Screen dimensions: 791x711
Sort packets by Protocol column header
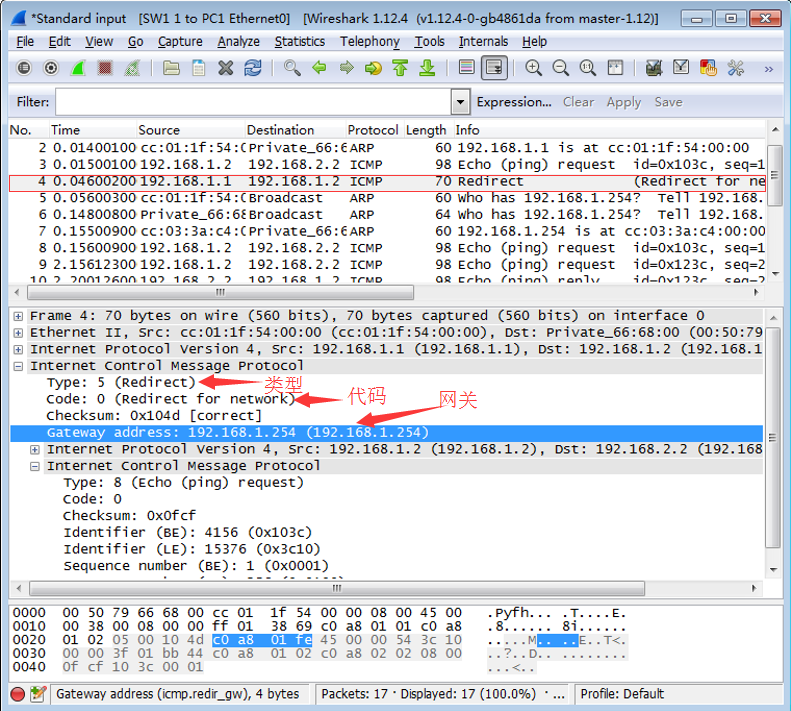pos(374,130)
